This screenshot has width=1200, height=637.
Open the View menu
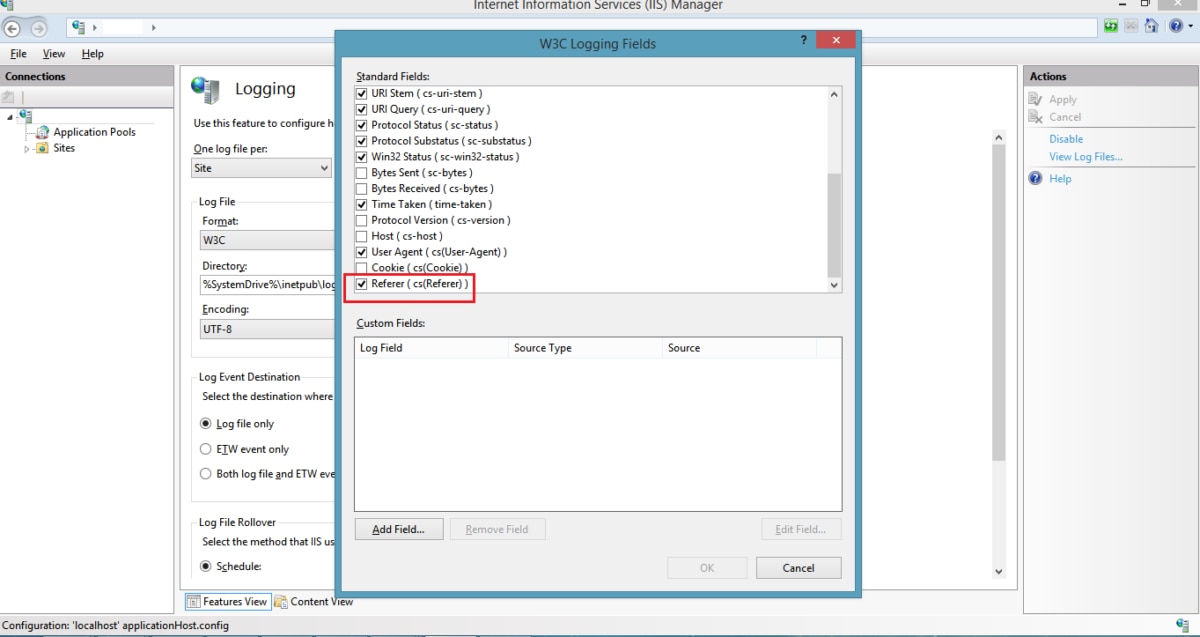54,54
